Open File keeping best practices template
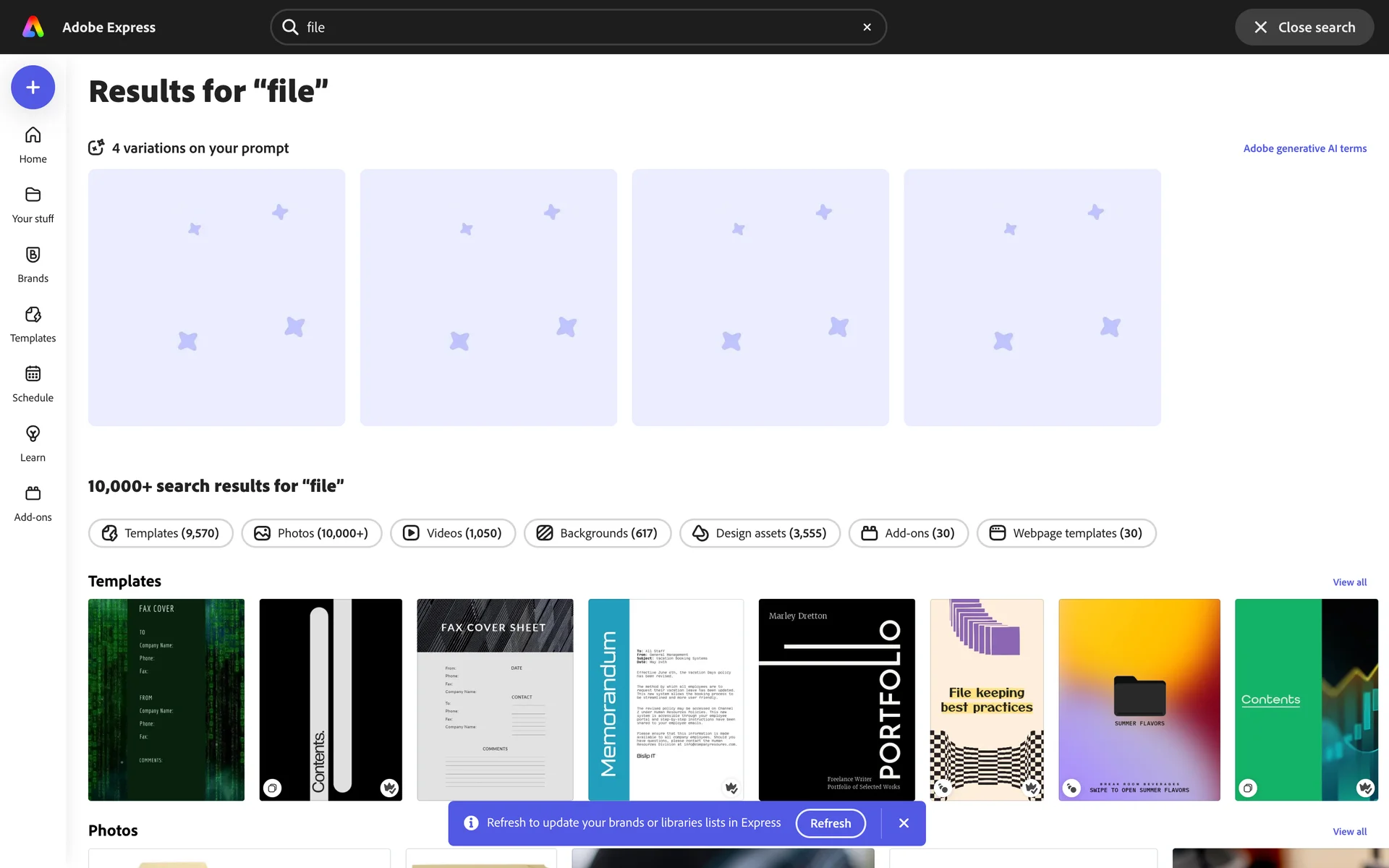Image resolution: width=1389 pixels, height=868 pixels. tap(986, 699)
